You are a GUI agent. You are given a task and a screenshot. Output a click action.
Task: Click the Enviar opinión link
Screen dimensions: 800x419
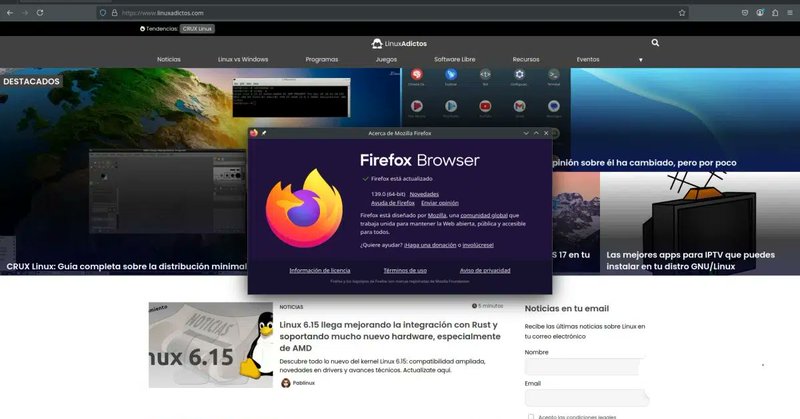coord(440,203)
